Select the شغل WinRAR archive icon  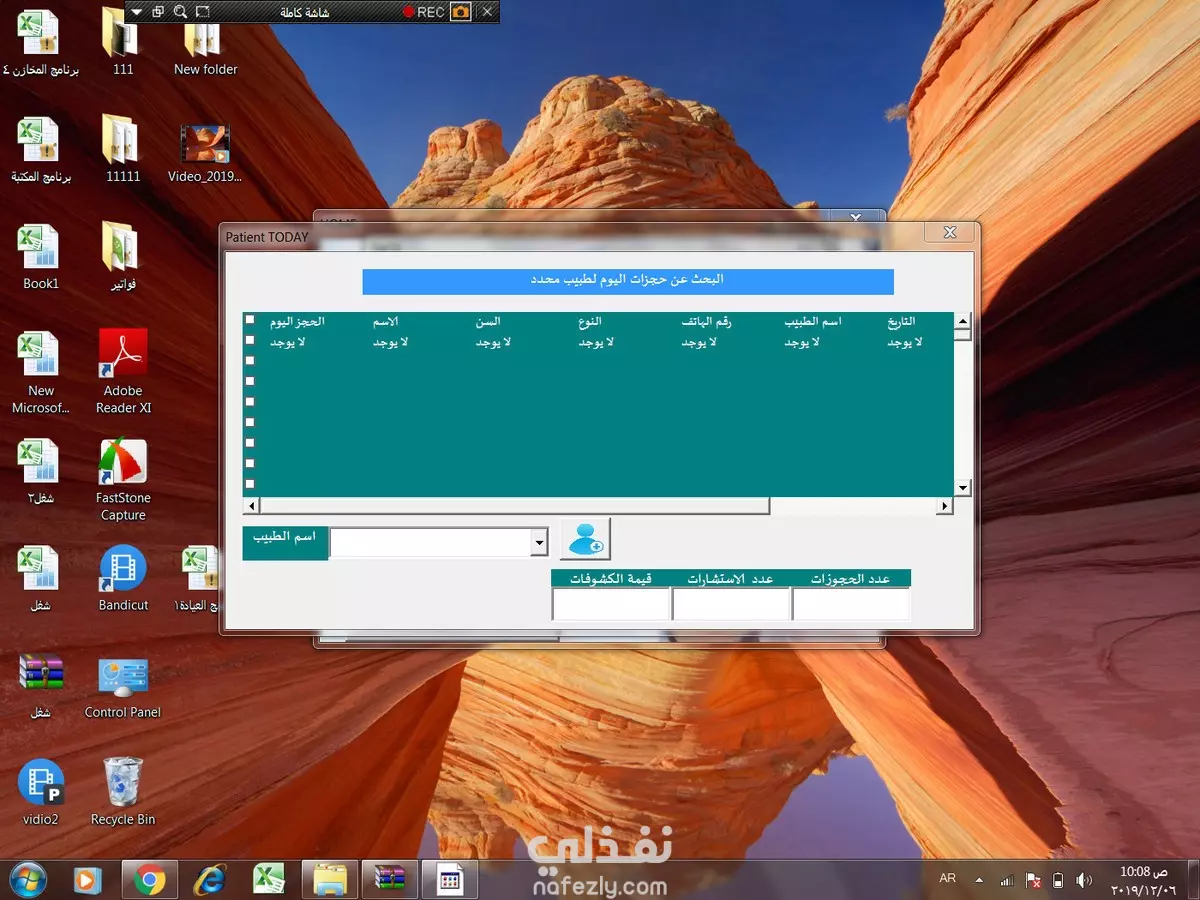41,685
